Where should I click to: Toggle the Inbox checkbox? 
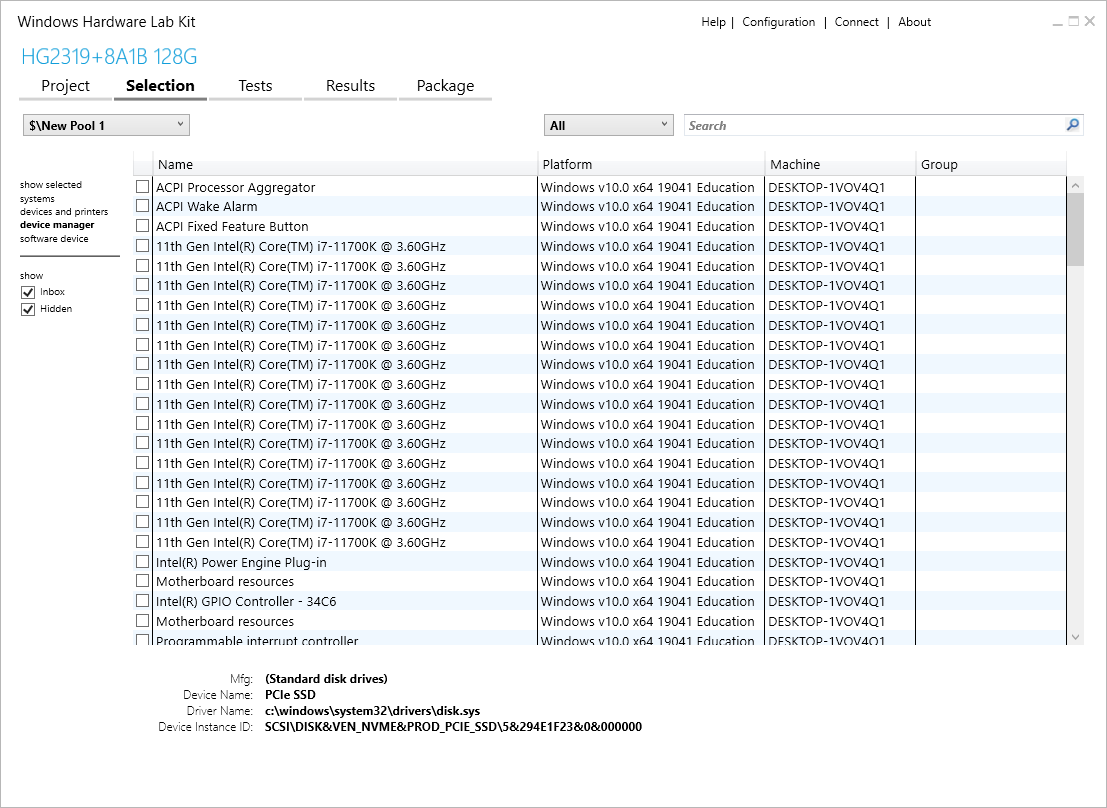[28, 292]
